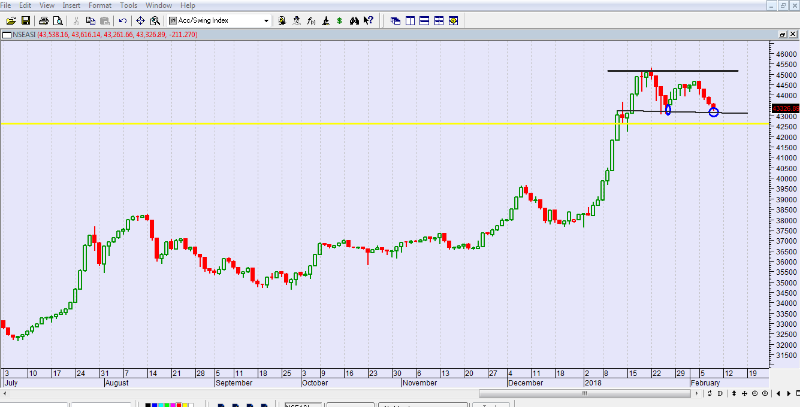Click the context help pointer icon

[x=368, y=21]
